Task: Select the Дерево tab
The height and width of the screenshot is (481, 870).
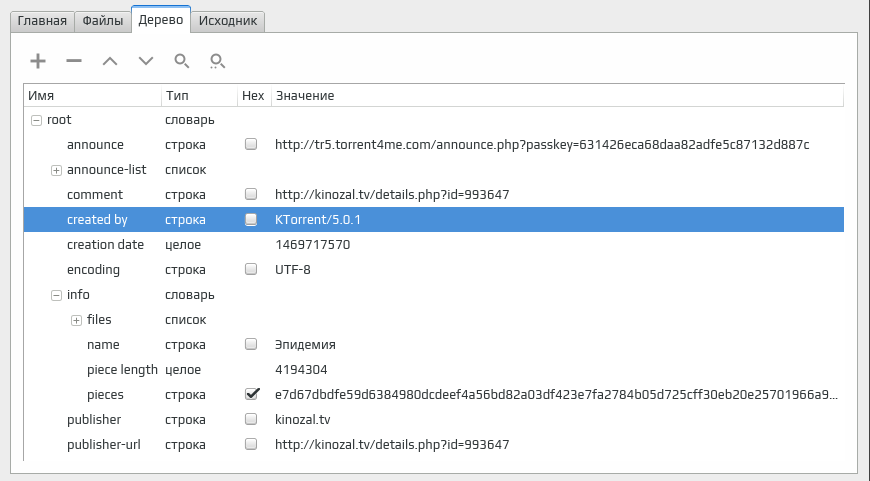Action: coord(161,20)
